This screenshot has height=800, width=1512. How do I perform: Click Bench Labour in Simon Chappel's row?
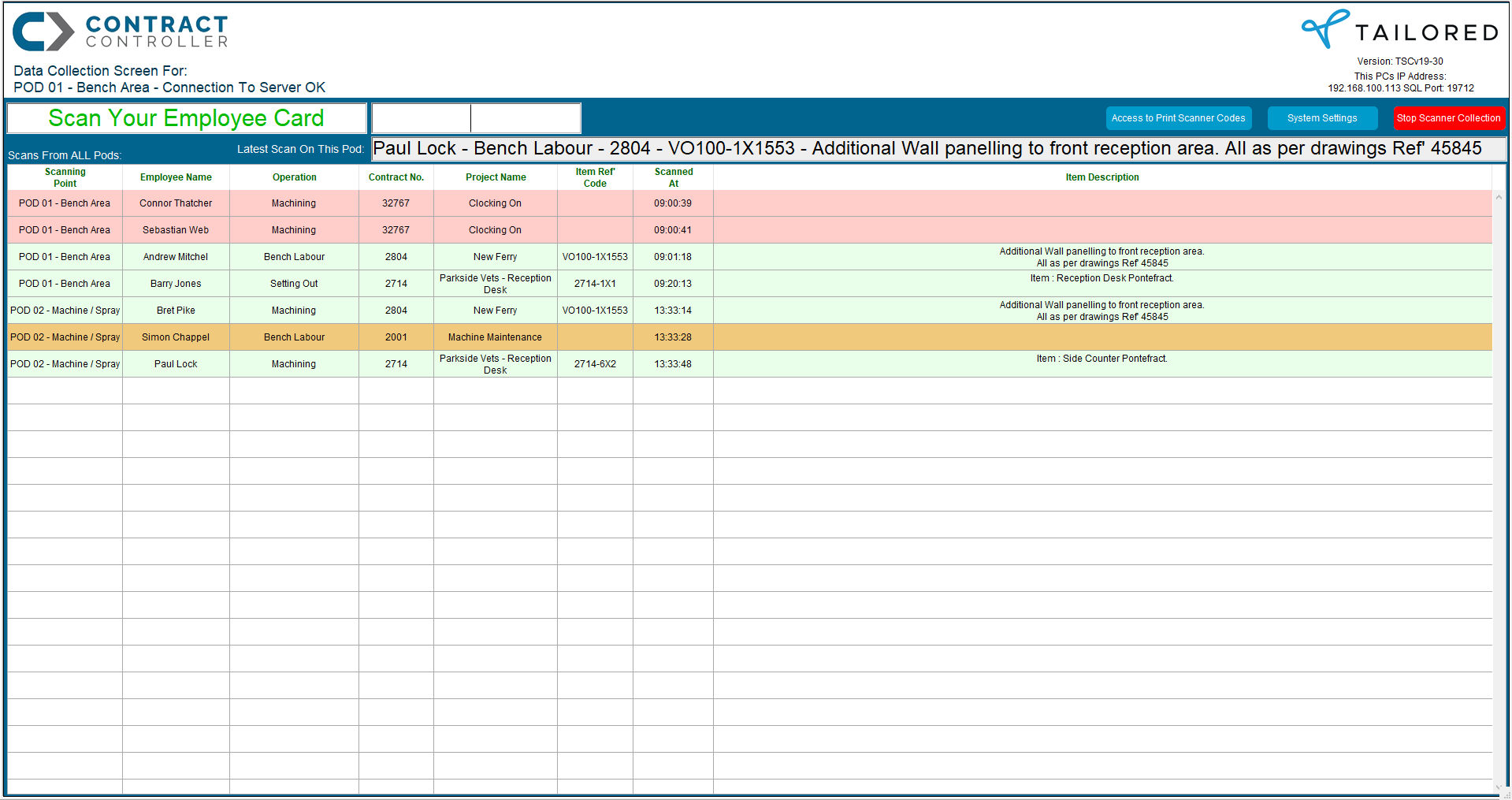pos(294,337)
